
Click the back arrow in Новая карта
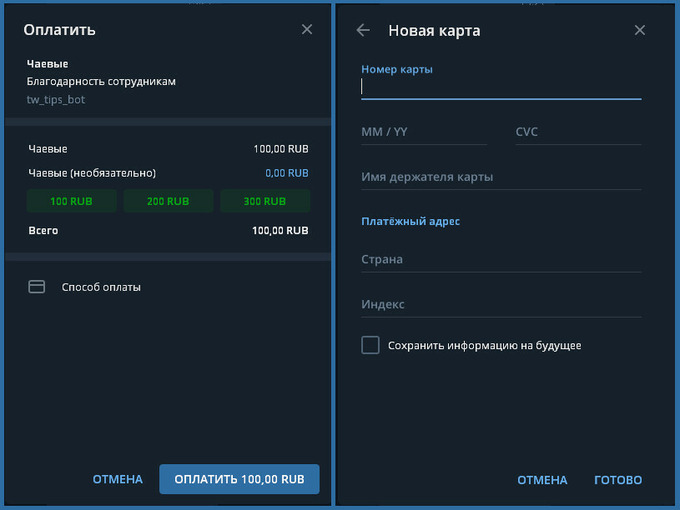(363, 30)
